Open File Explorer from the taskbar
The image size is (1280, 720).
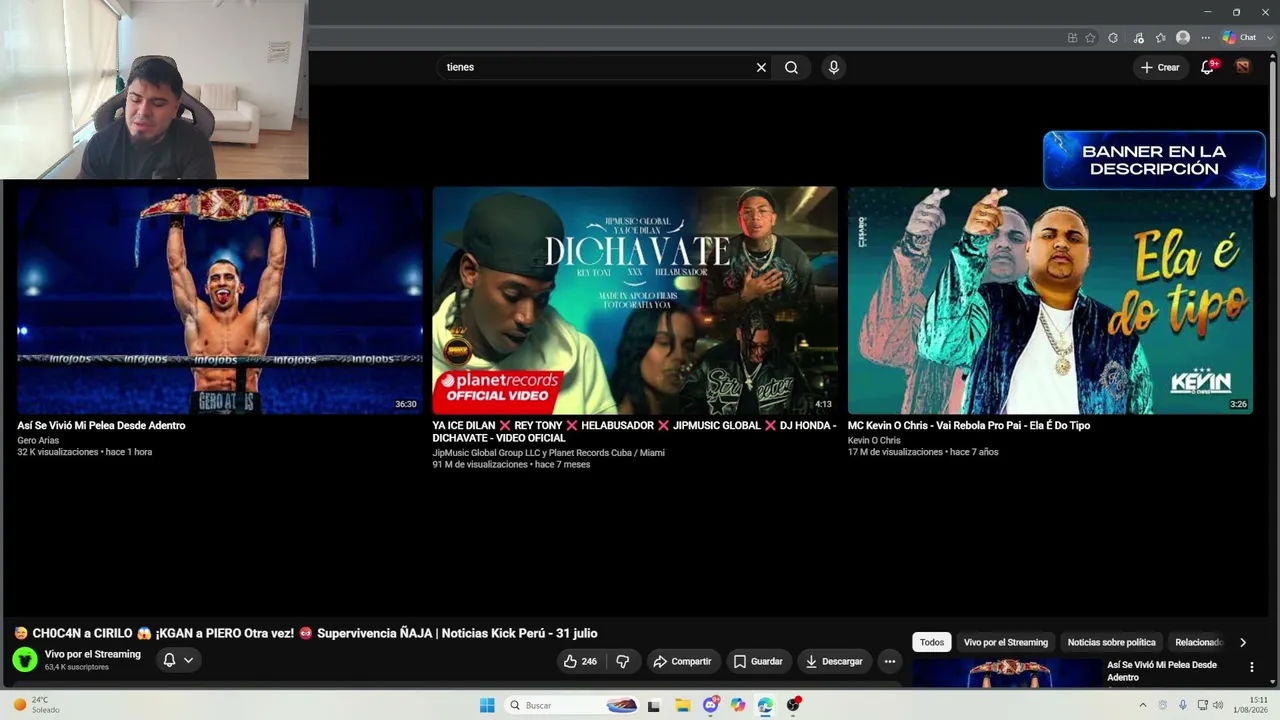pyautogui.click(x=682, y=705)
